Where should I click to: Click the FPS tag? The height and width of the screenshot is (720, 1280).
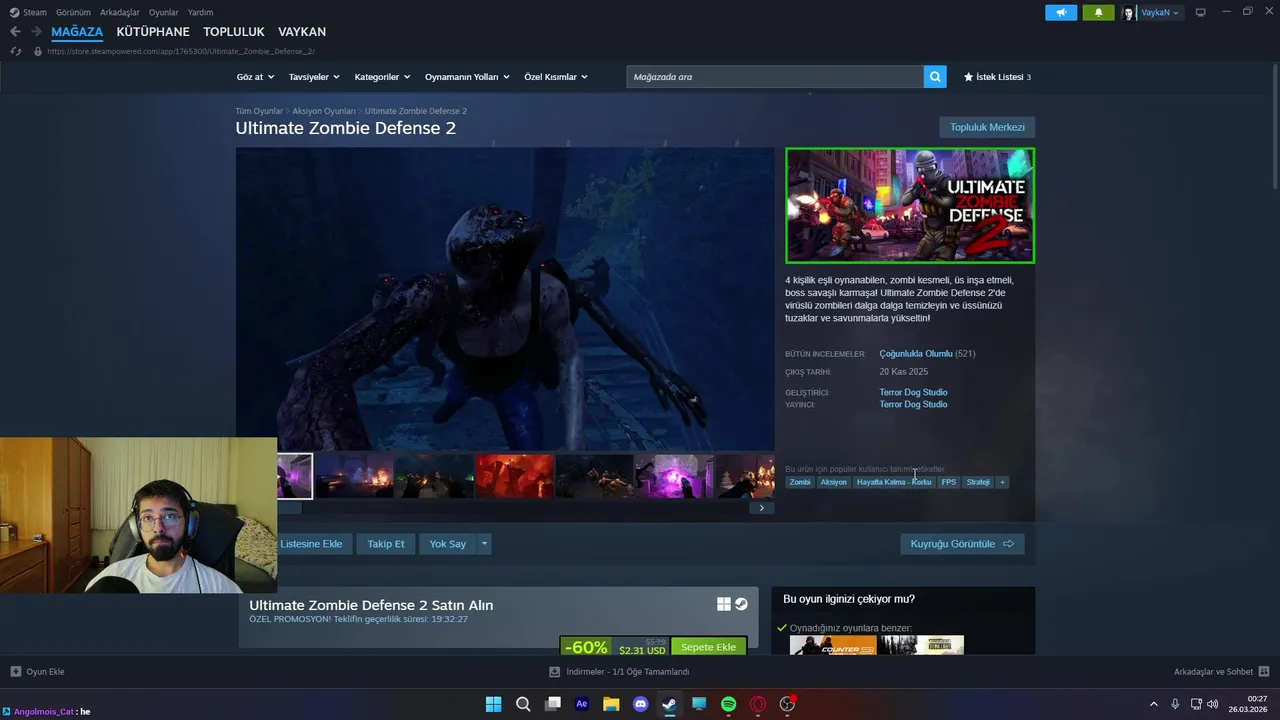pyautogui.click(x=949, y=482)
